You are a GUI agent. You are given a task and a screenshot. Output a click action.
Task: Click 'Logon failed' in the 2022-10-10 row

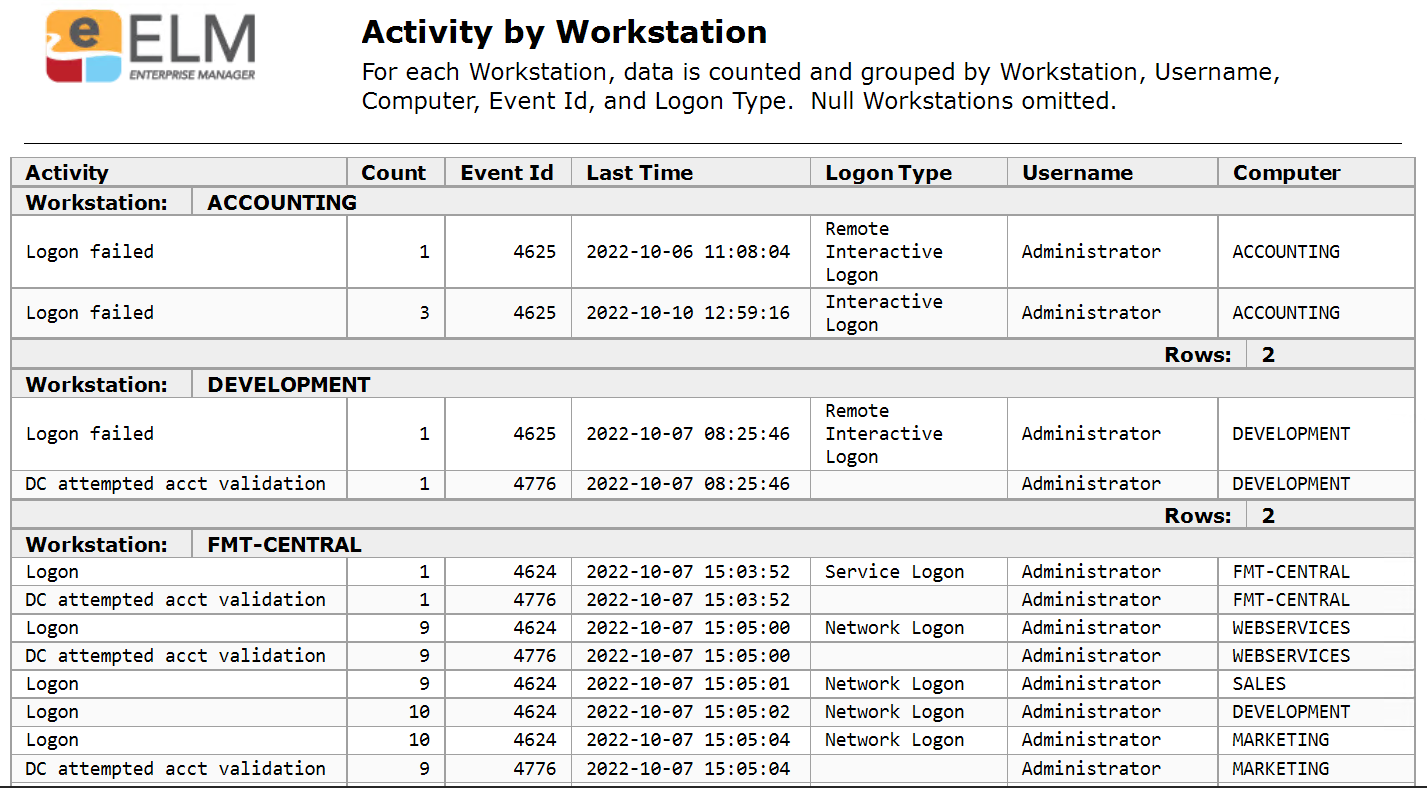[x=90, y=313]
